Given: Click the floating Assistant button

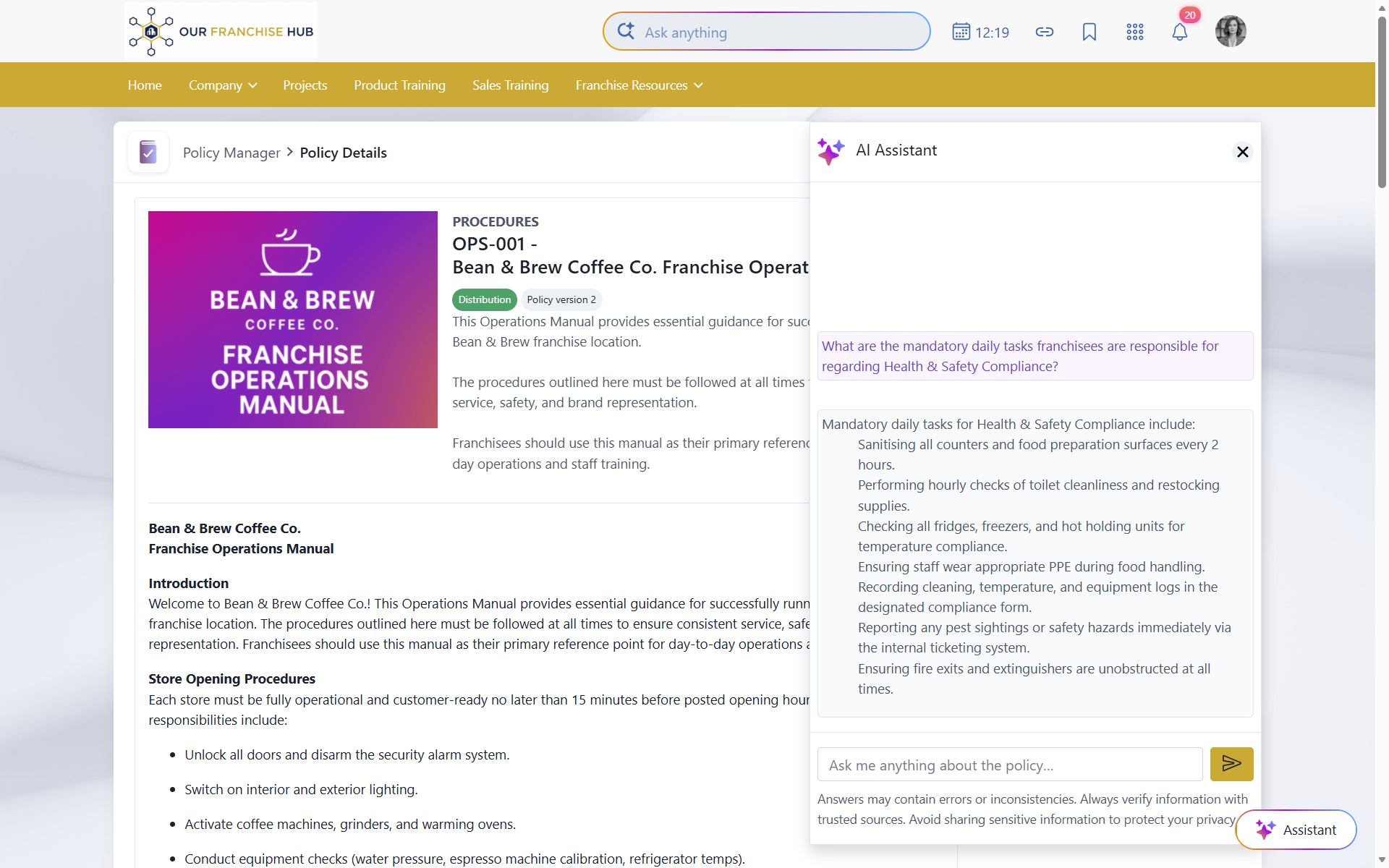Looking at the screenshot, I should [1296, 830].
